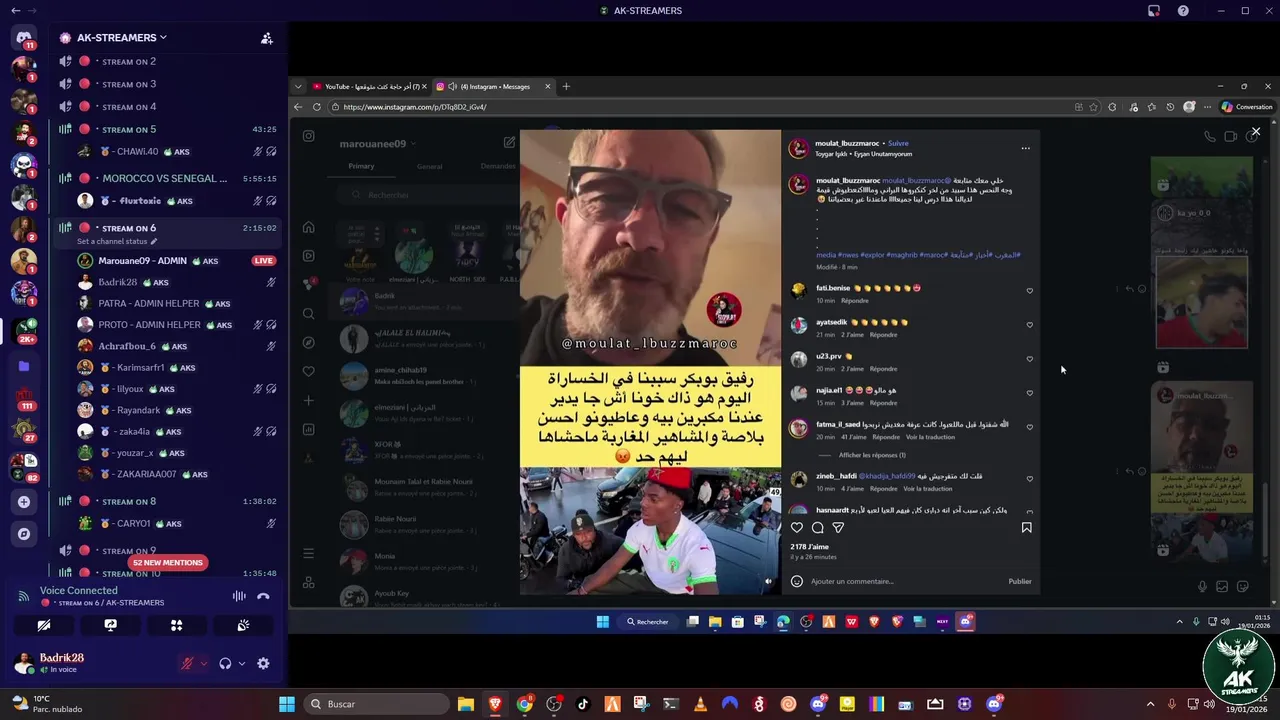Click the browser address bar URL

coord(415,107)
